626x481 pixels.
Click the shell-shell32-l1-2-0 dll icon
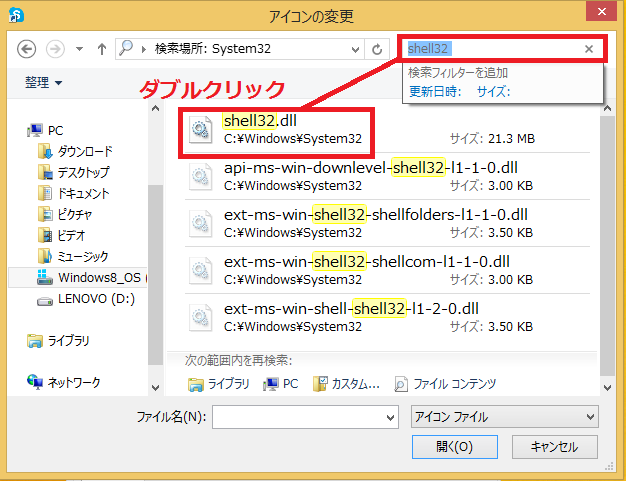(200, 318)
